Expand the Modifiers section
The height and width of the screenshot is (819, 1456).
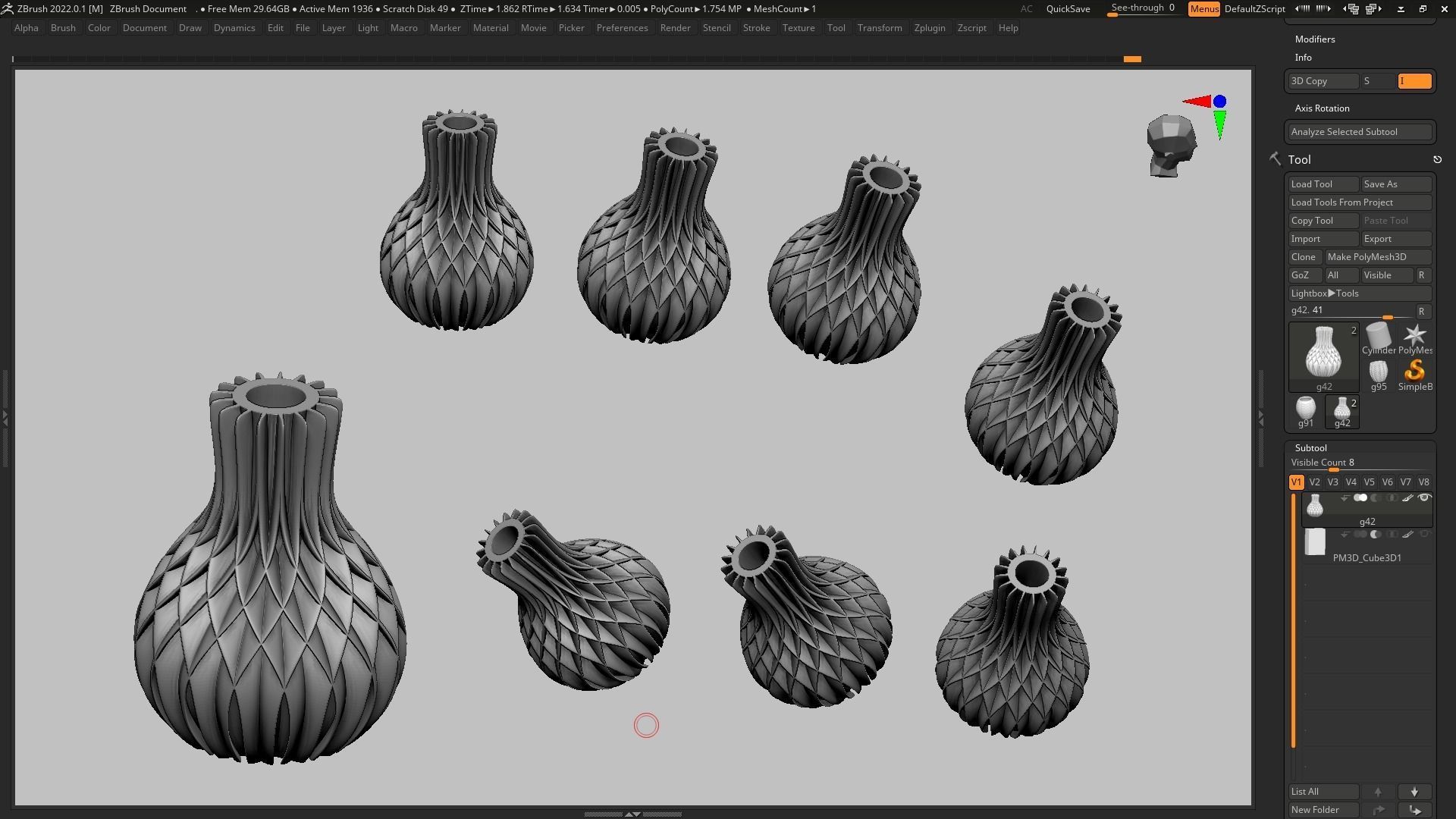pyautogui.click(x=1314, y=39)
